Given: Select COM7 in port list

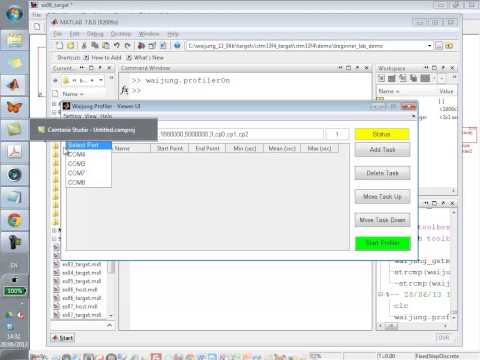Looking at the screenshot, I should click(89, 173).
